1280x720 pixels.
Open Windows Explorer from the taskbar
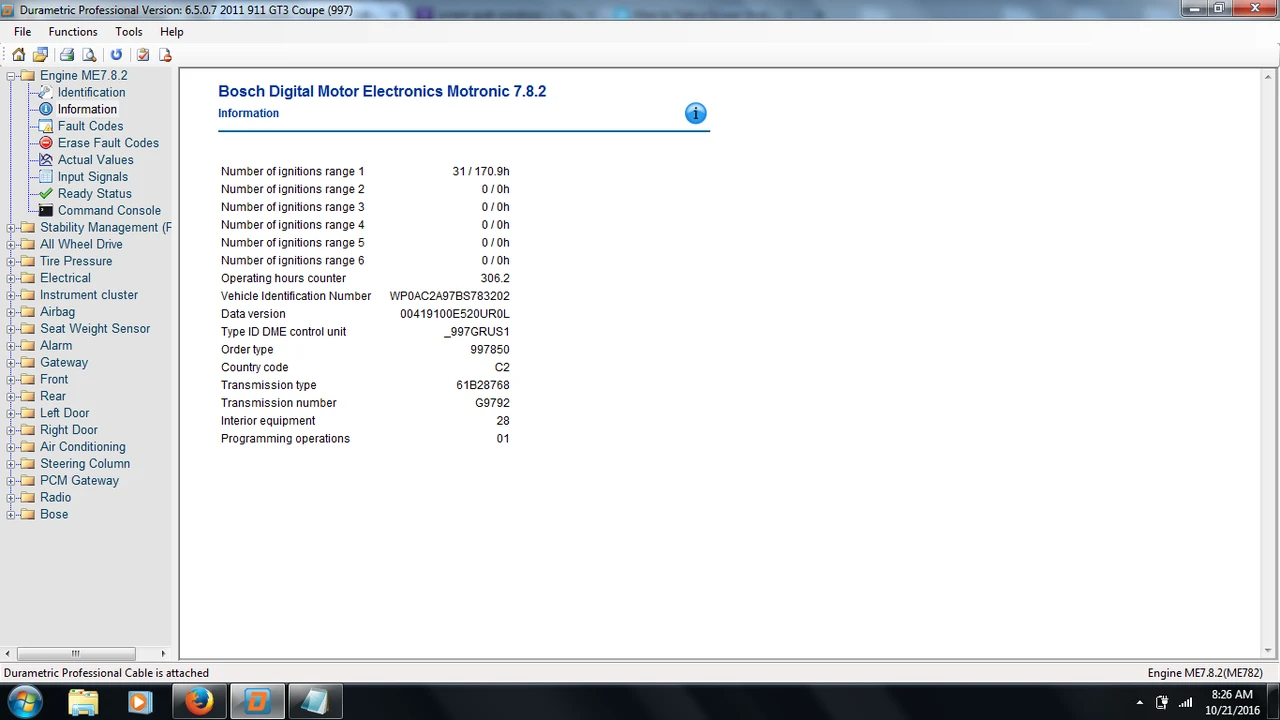tap(84, 702)
